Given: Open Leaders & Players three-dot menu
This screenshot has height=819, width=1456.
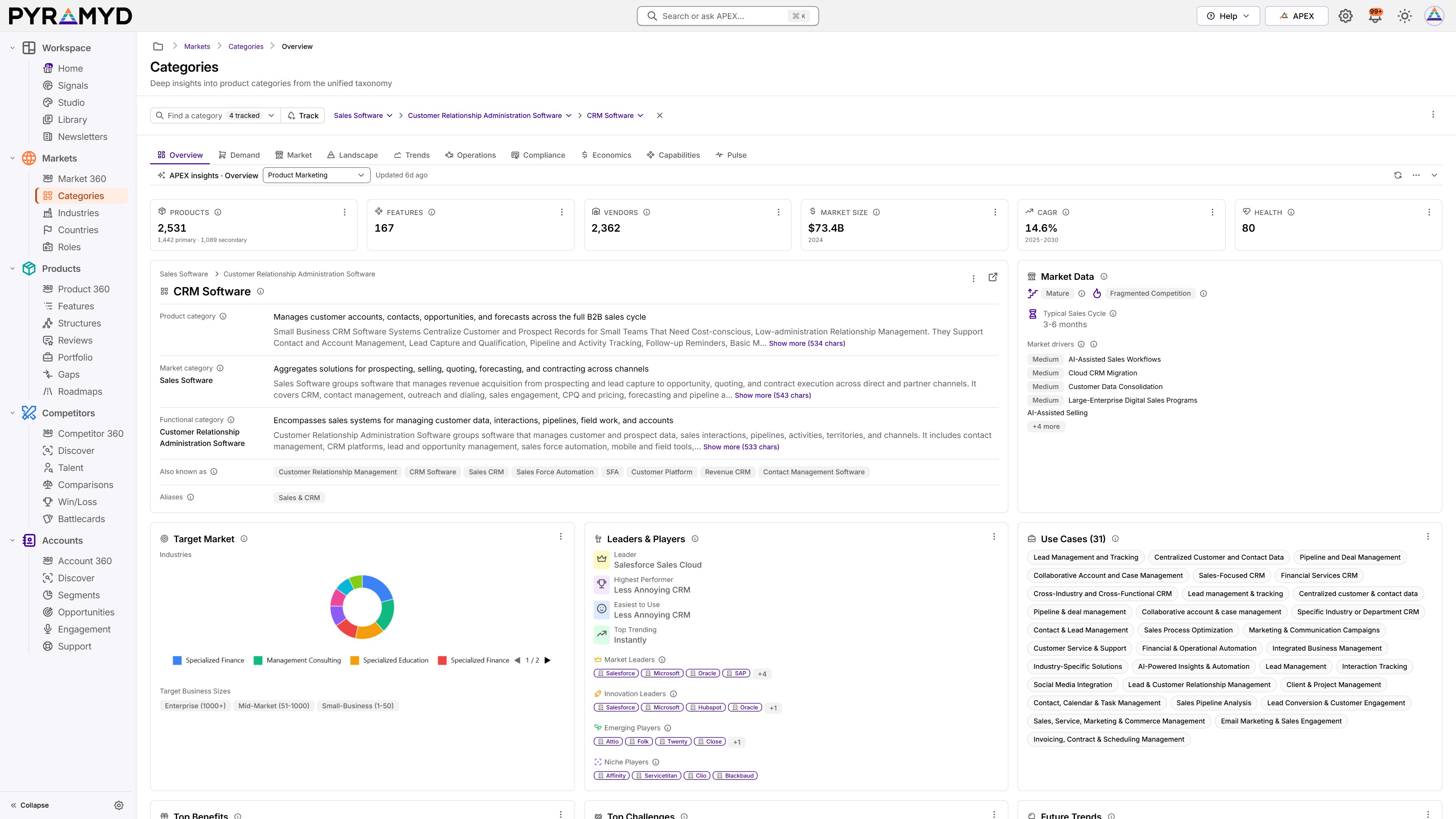Looking at the screenshot, I should [x=994, y=537].
